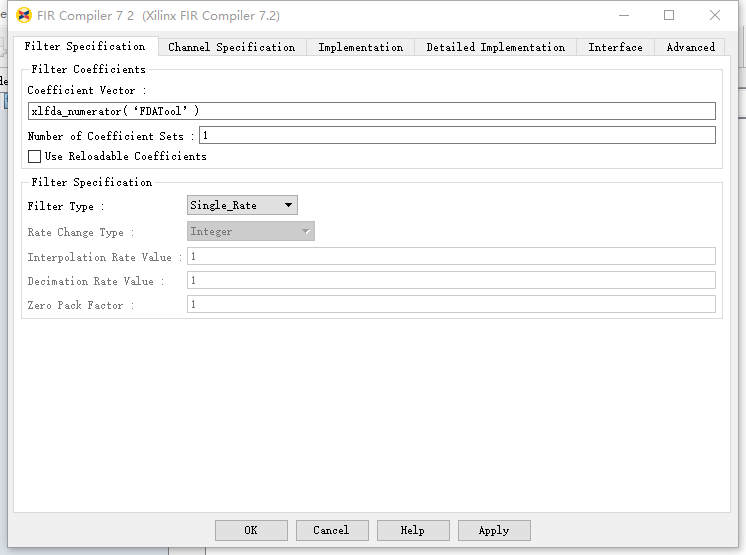The height and width of the screenshot is (555, 746).
Task: Open the disabled Rate Change Type dropdown
Action: [251, 231]
